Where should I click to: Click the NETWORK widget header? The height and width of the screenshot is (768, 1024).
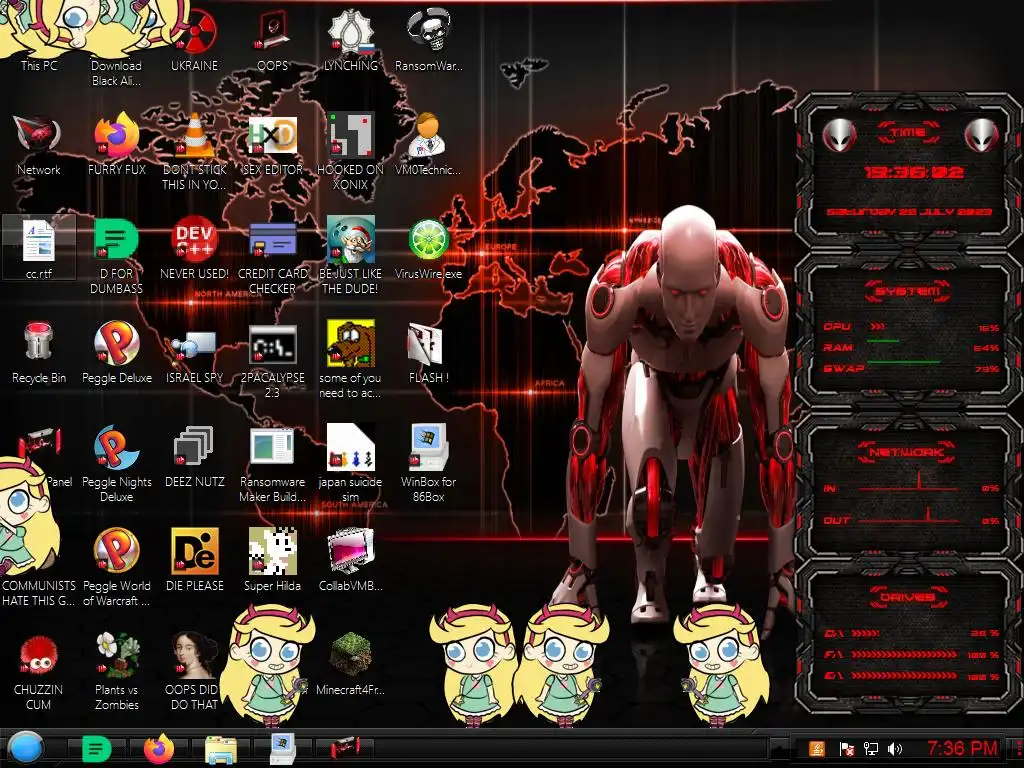pos(906,452)
